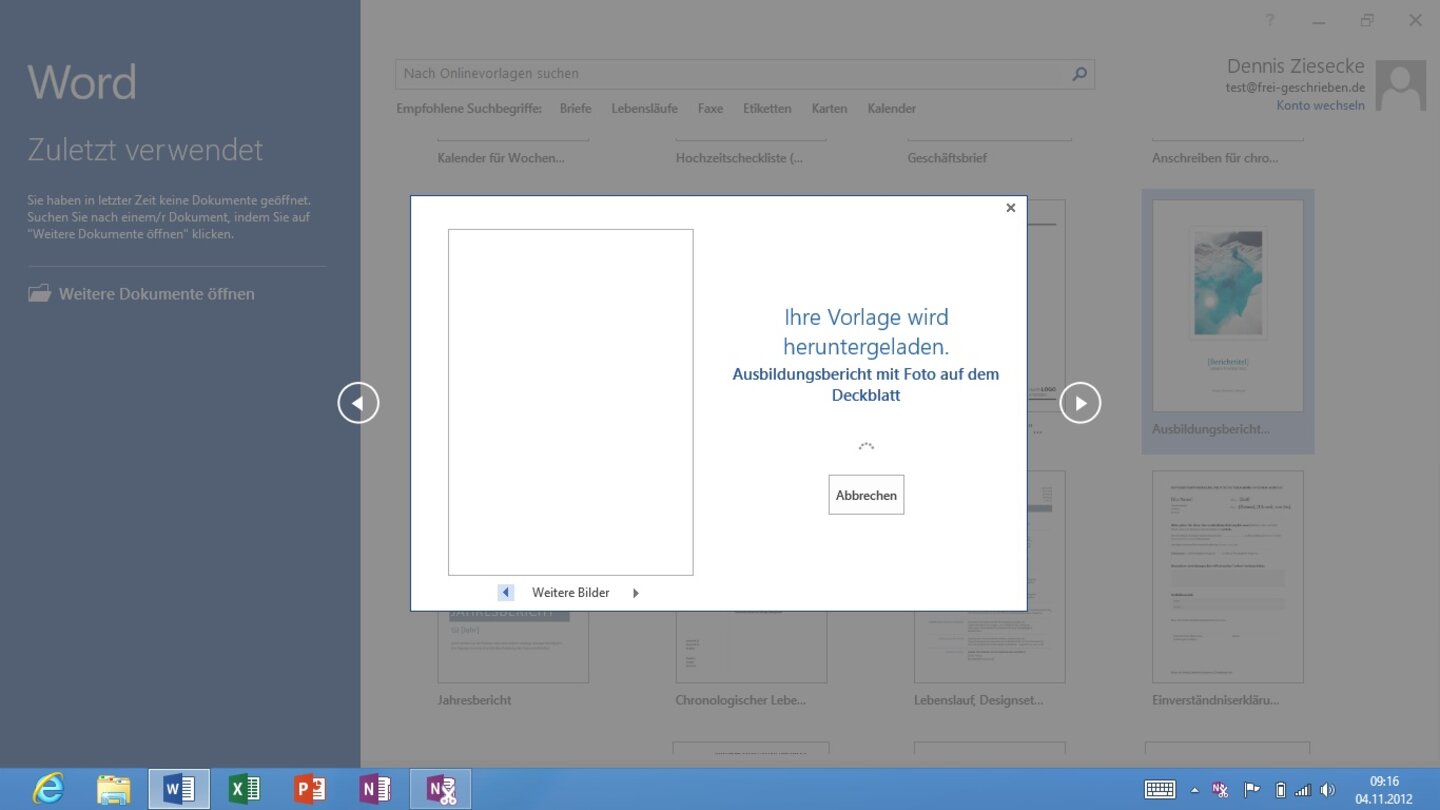This screenshot has height=810, width=1440.
Task: Click the OneNote tray icon
Action: 1221,790
